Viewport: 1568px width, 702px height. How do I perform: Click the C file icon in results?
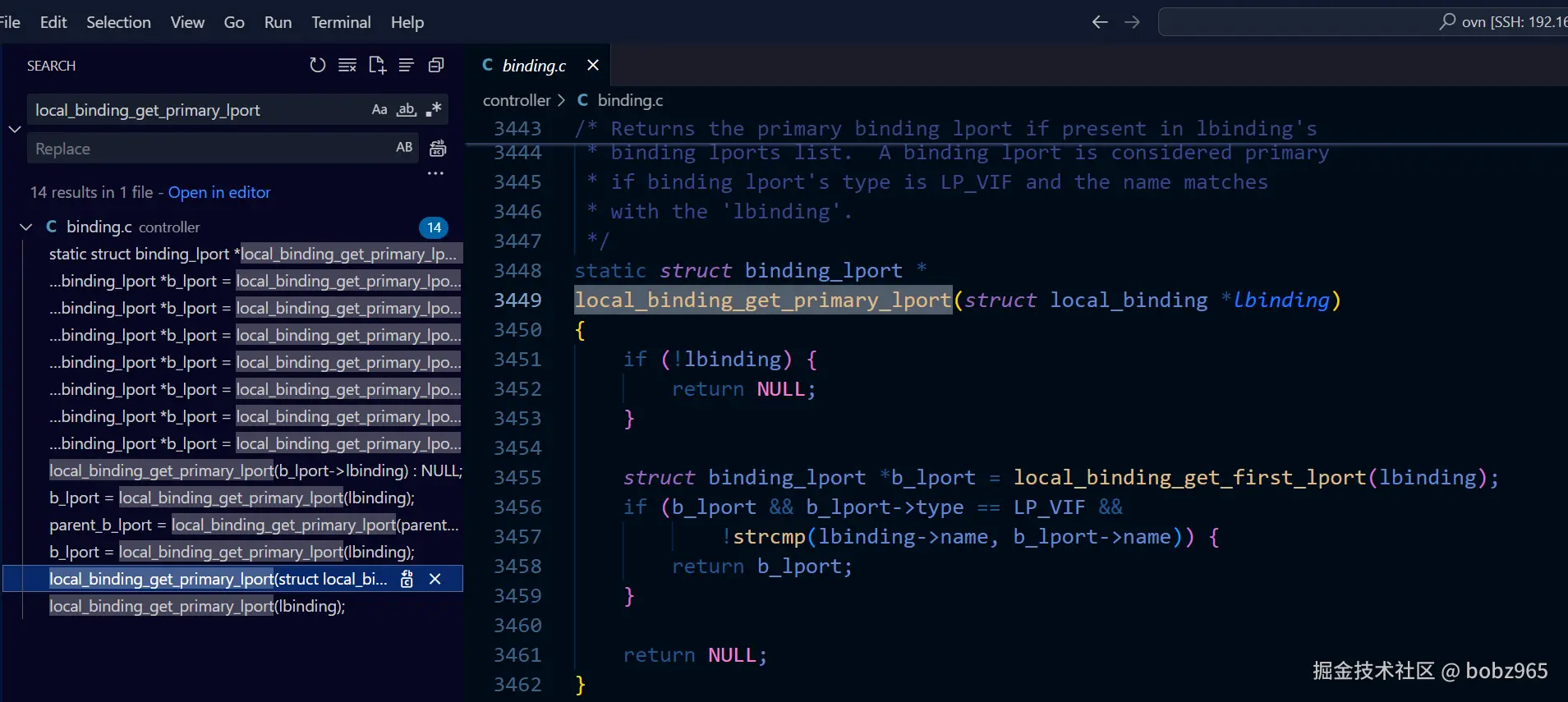[52, 227]
